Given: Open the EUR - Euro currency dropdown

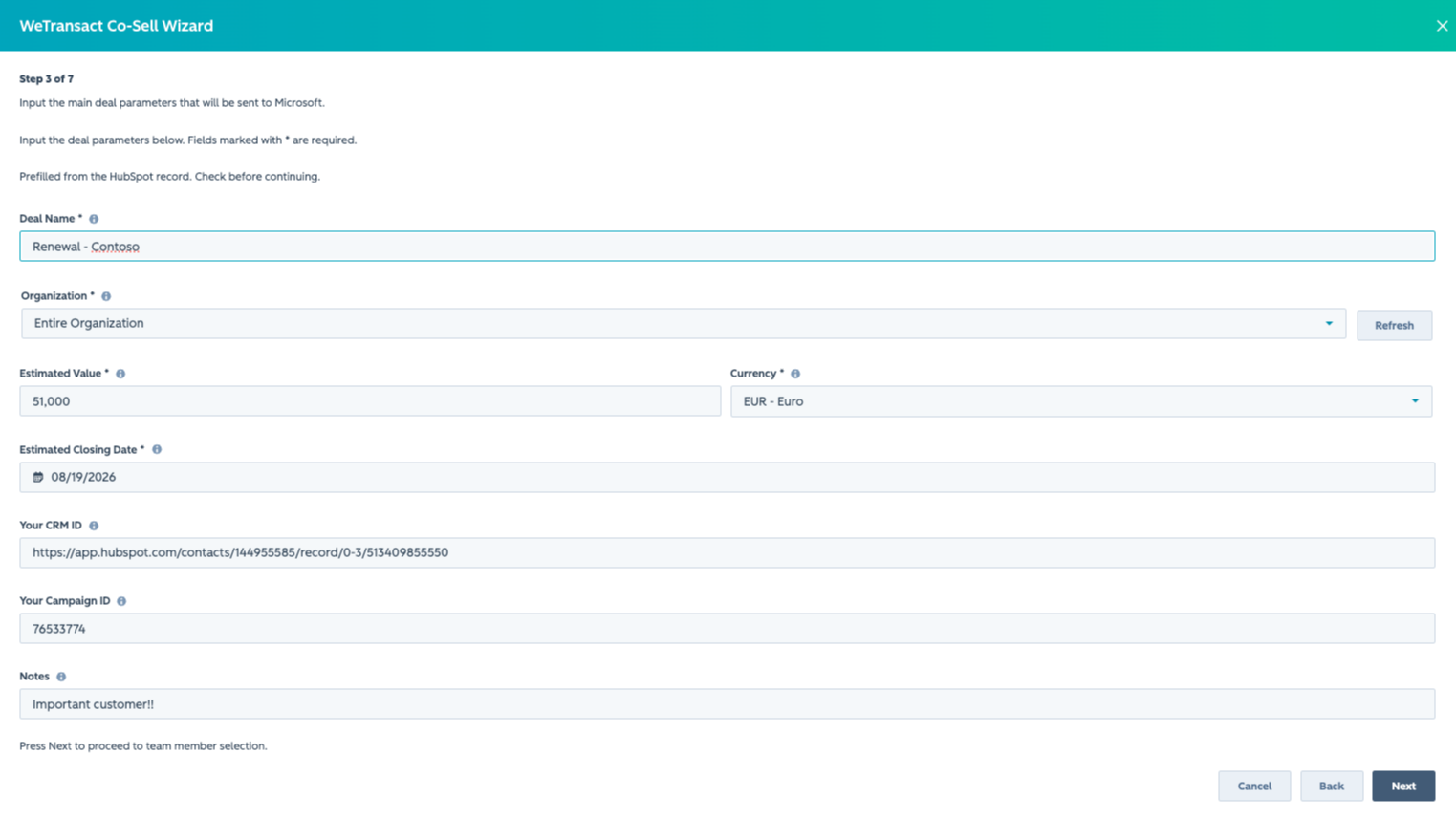Looking at the screenshot, I should tap(1081, 401).
